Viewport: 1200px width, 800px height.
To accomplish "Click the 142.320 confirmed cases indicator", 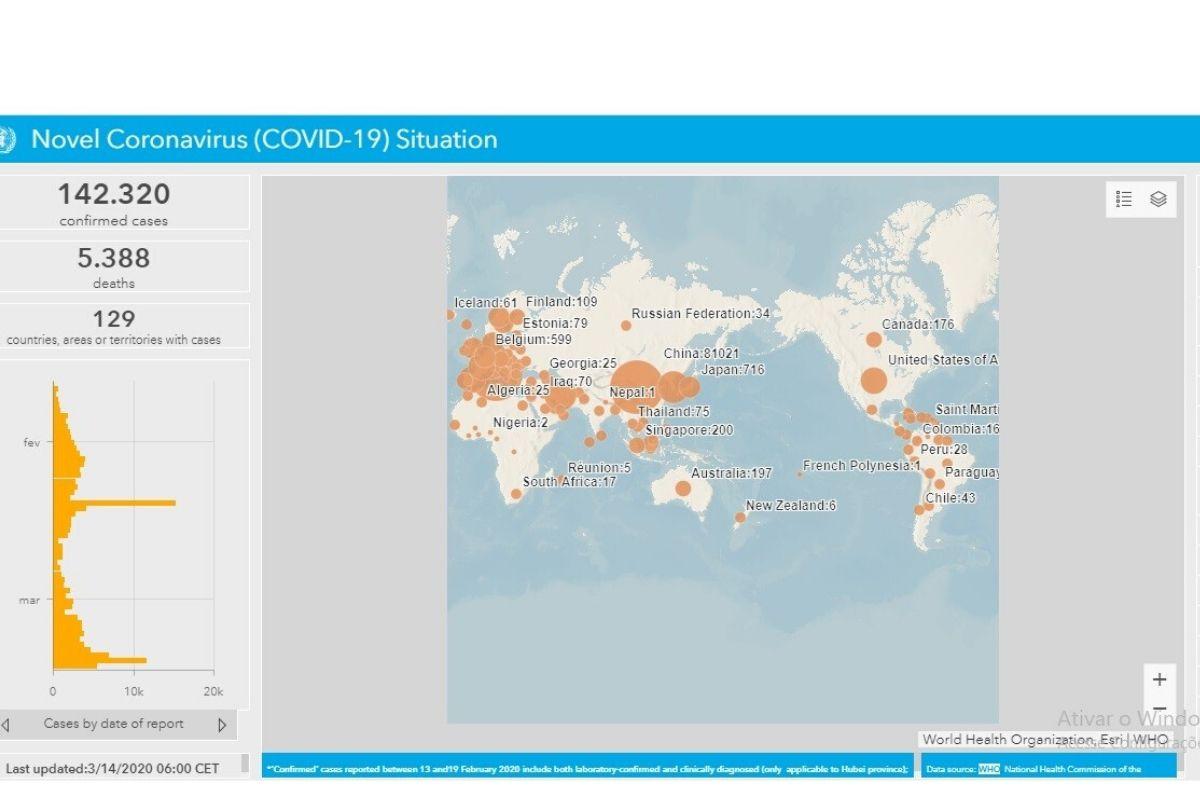I will click(x=114, y=203).
